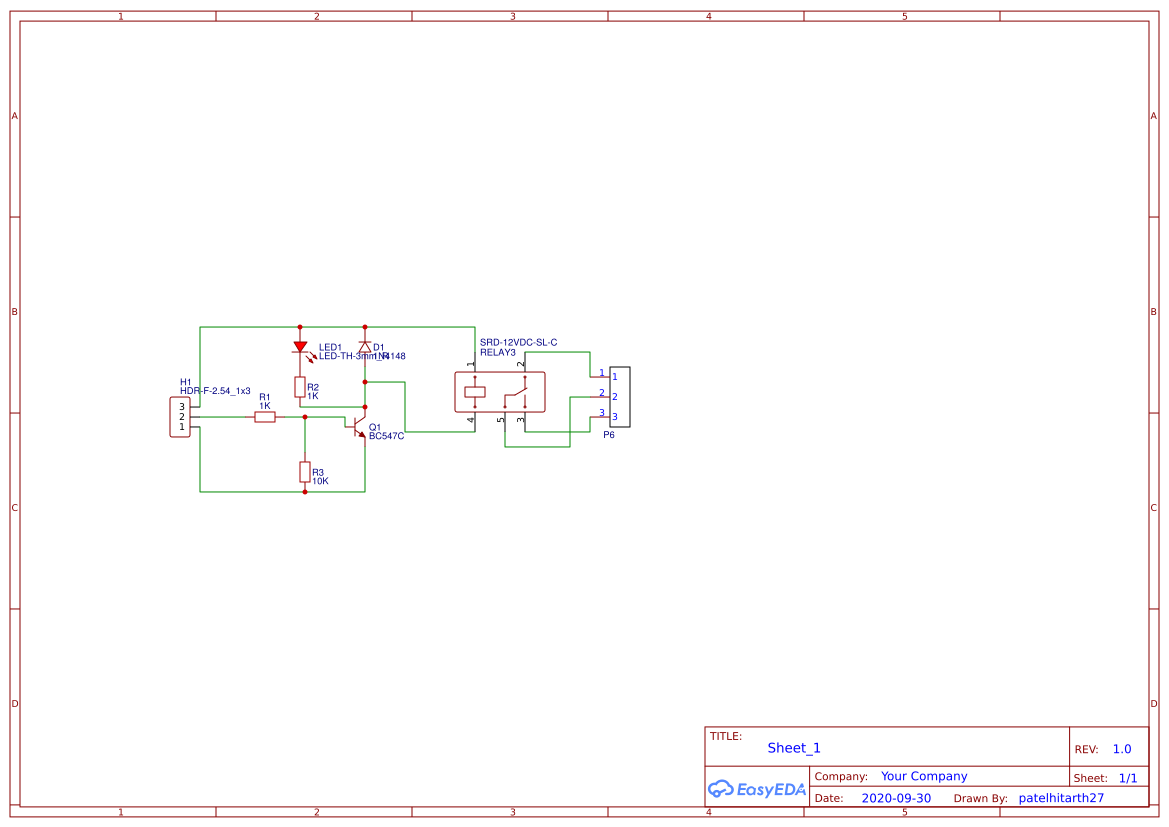The image size is (1169, 827).
Task: Click the Sheet_1 title text
Action: coord(793,748)
